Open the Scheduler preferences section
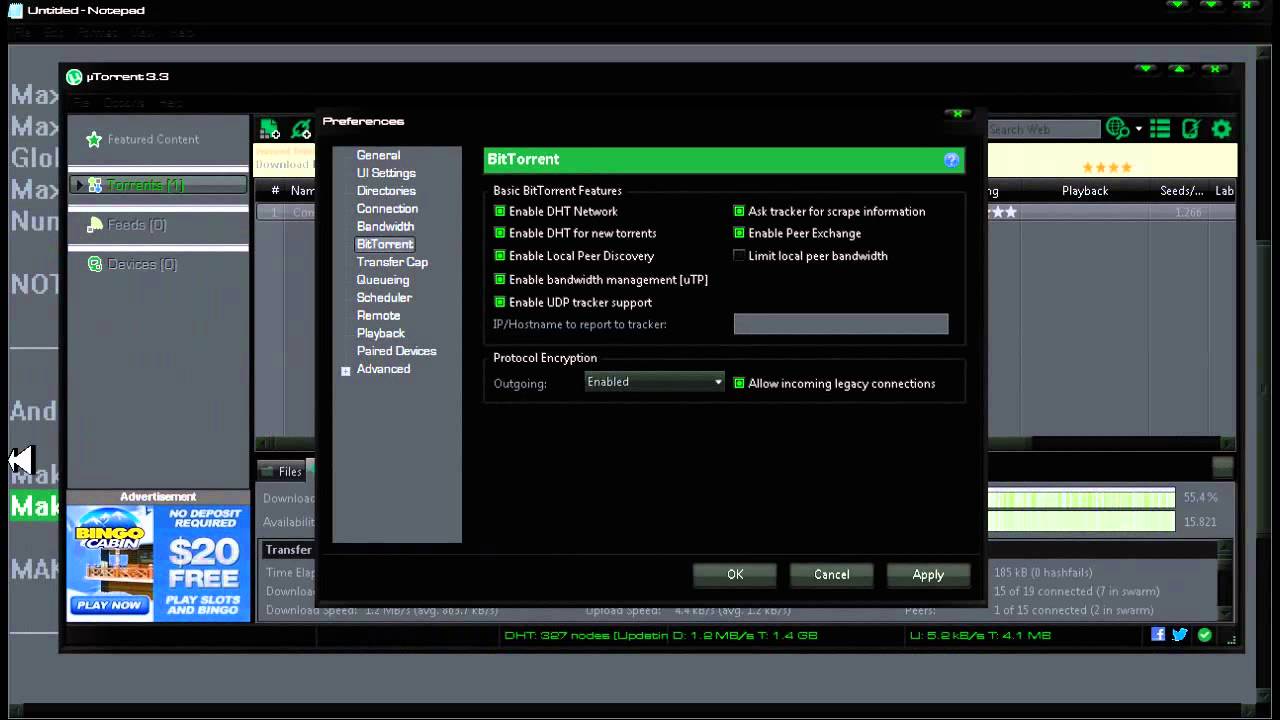The height and width of the screenshot is (720, 1280). 384,298
